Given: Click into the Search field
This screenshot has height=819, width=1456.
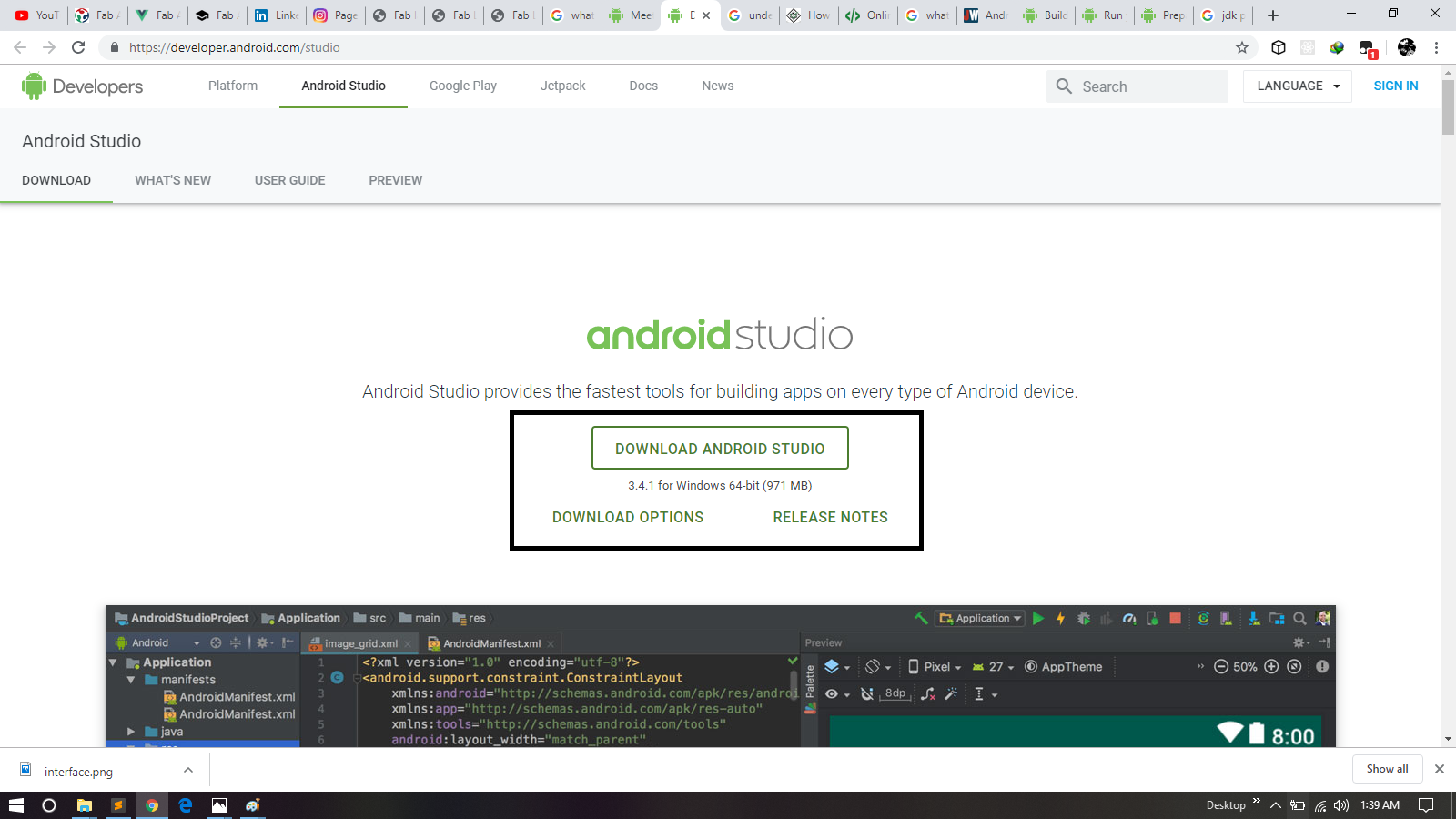Looking at the screenshot, I should click(1137, 86).
